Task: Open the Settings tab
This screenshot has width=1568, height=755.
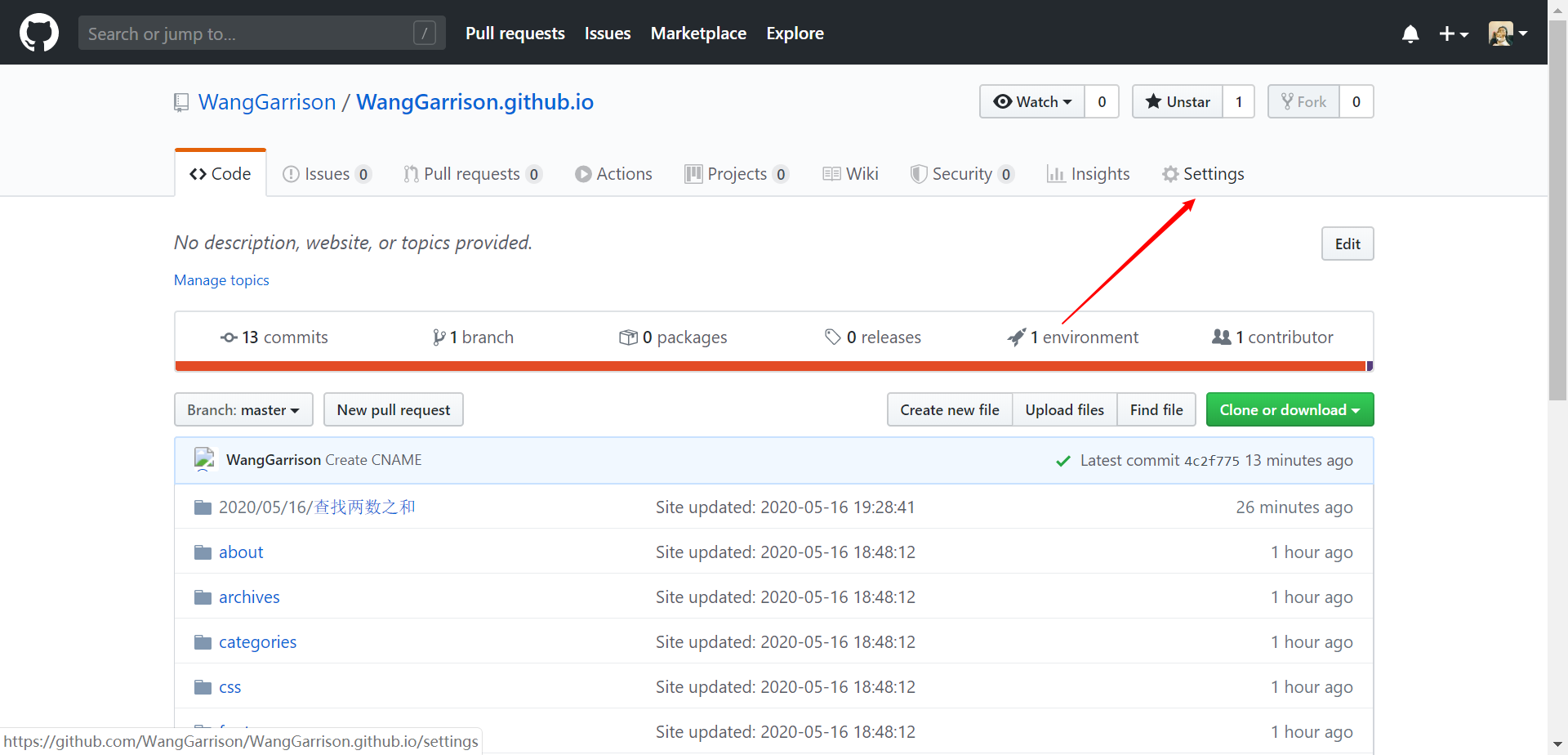Action: pyautogui.click(x=1203, y=174)
